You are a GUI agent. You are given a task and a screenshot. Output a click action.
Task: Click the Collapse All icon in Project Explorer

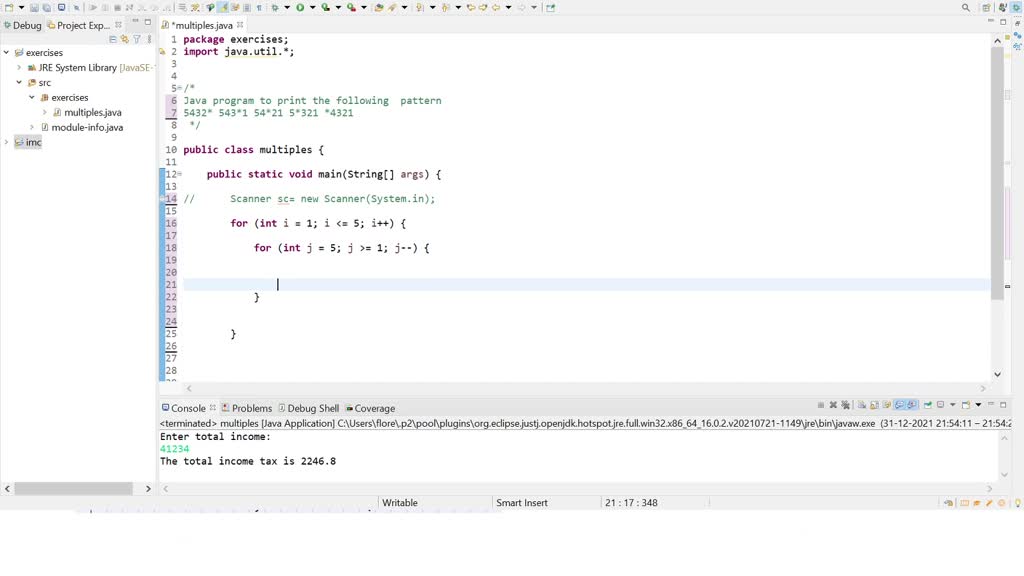coord(112,39)
